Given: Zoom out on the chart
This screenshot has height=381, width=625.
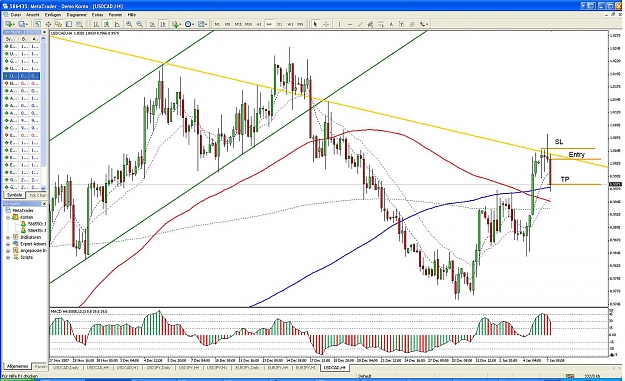Looking at the screenshot, I should pyautogui.click(x=140, y=24).
